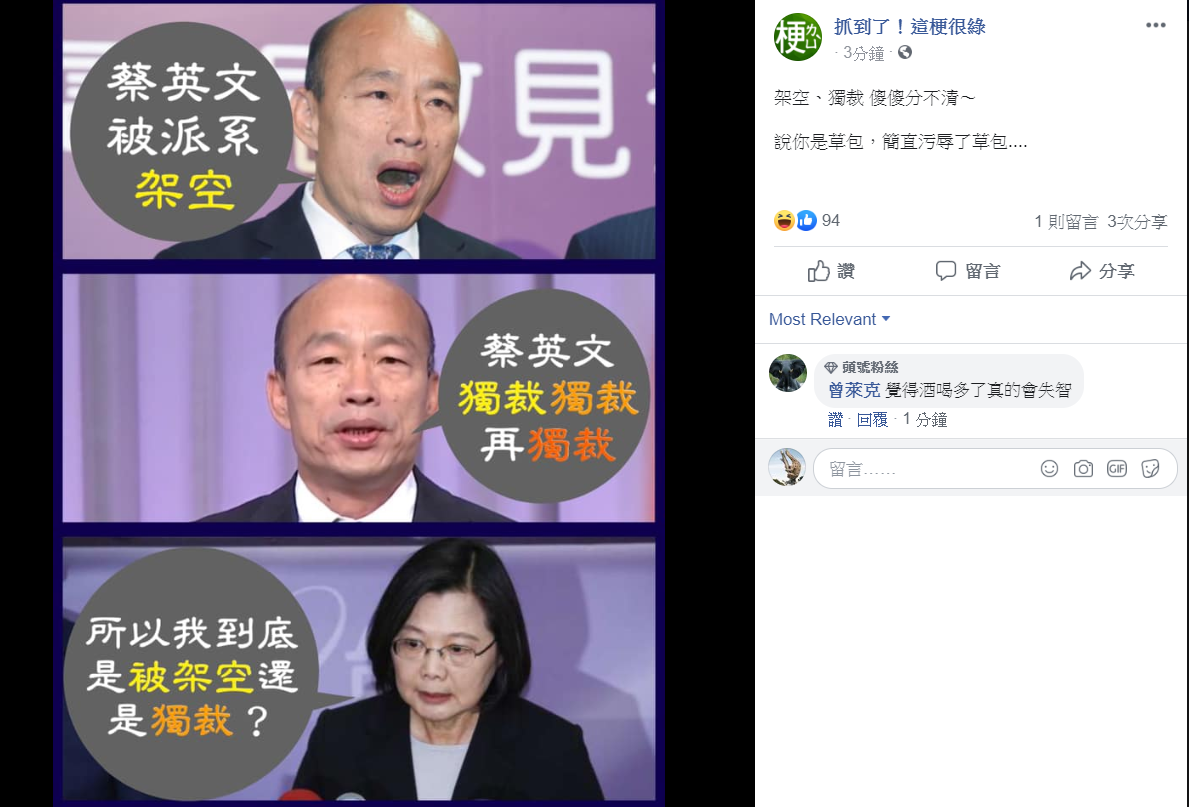
Task: Open the sticker picker icon
Action: tap(1150, 469)
